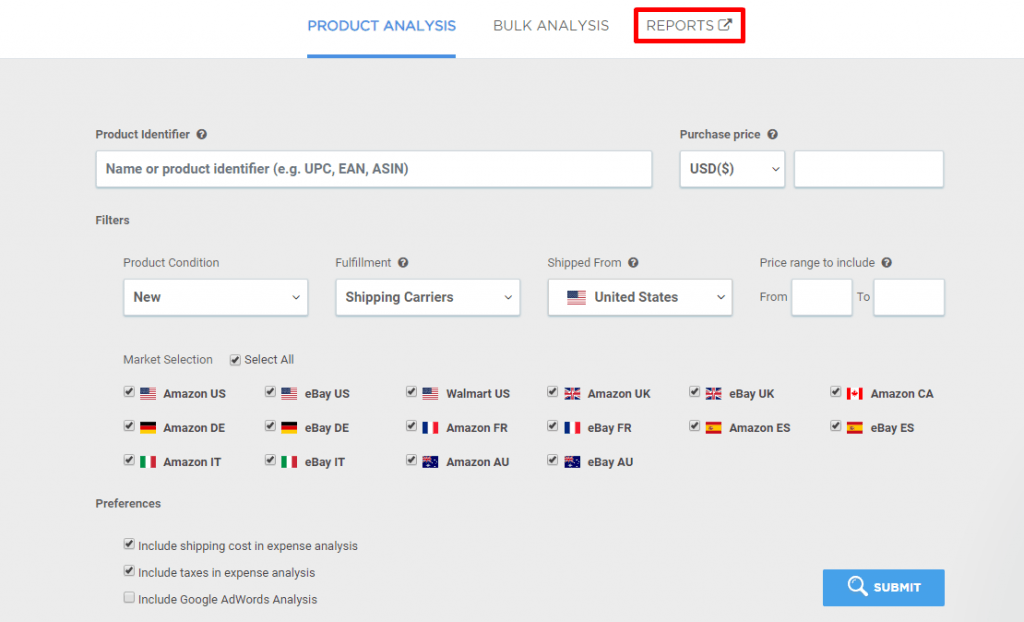Click the UK flag beside eBay UK
This screenshot has width=1024, height=622.
pos(714,394)
